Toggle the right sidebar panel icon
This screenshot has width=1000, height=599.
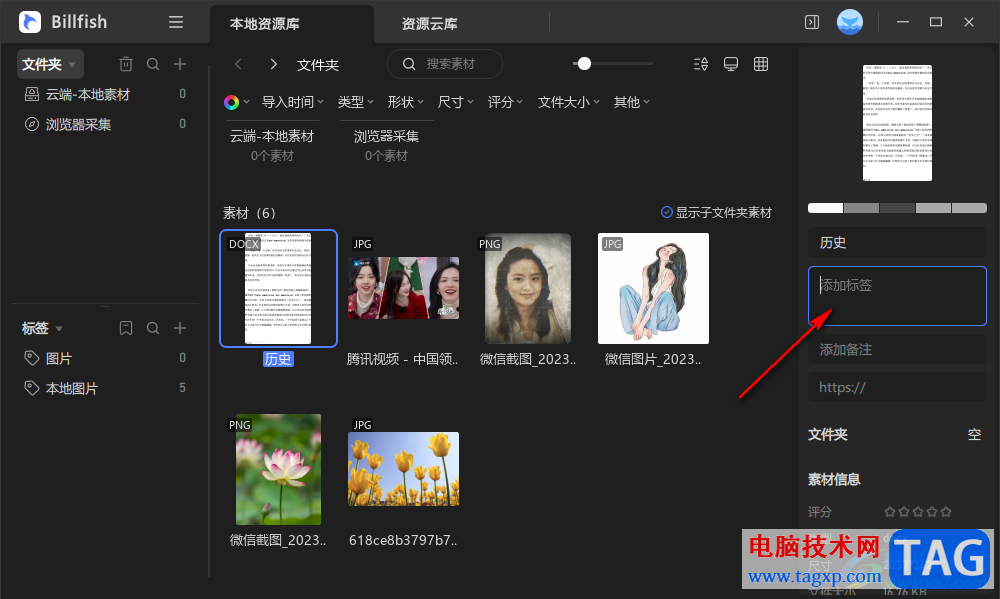pos(812,22)
